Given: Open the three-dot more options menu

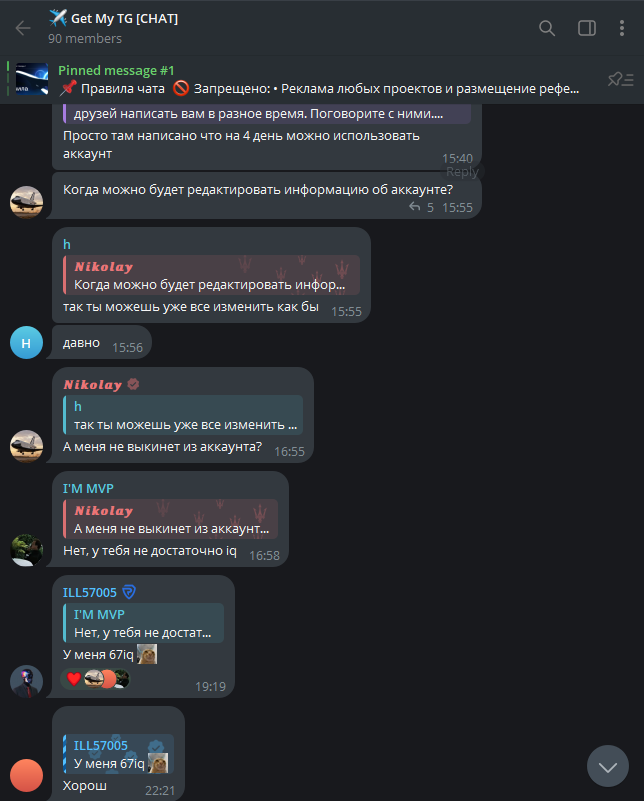Looking at the screenshot, I should (x=622, y=28).
